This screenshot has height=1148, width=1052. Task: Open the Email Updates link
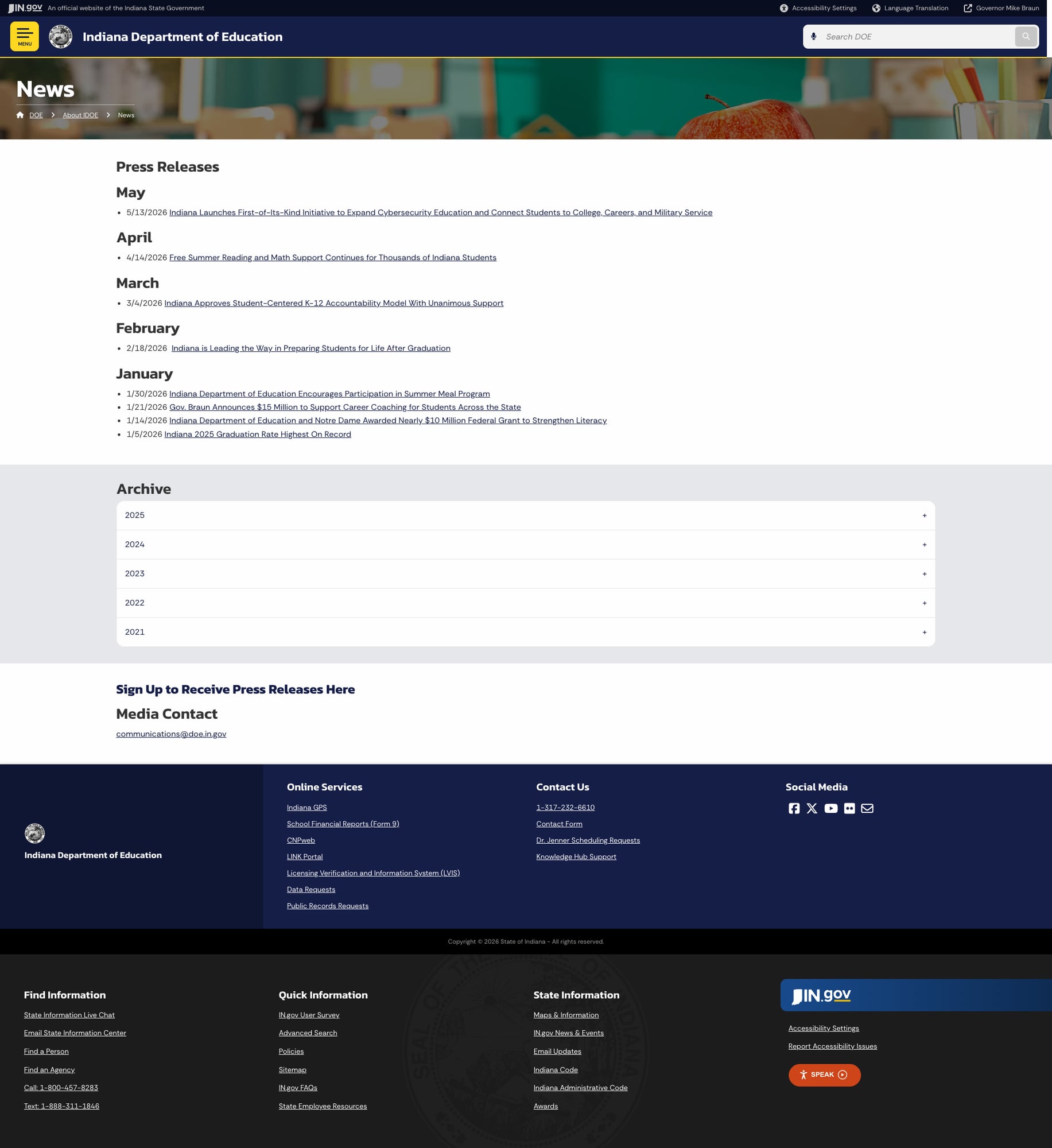pos(557,1052)
